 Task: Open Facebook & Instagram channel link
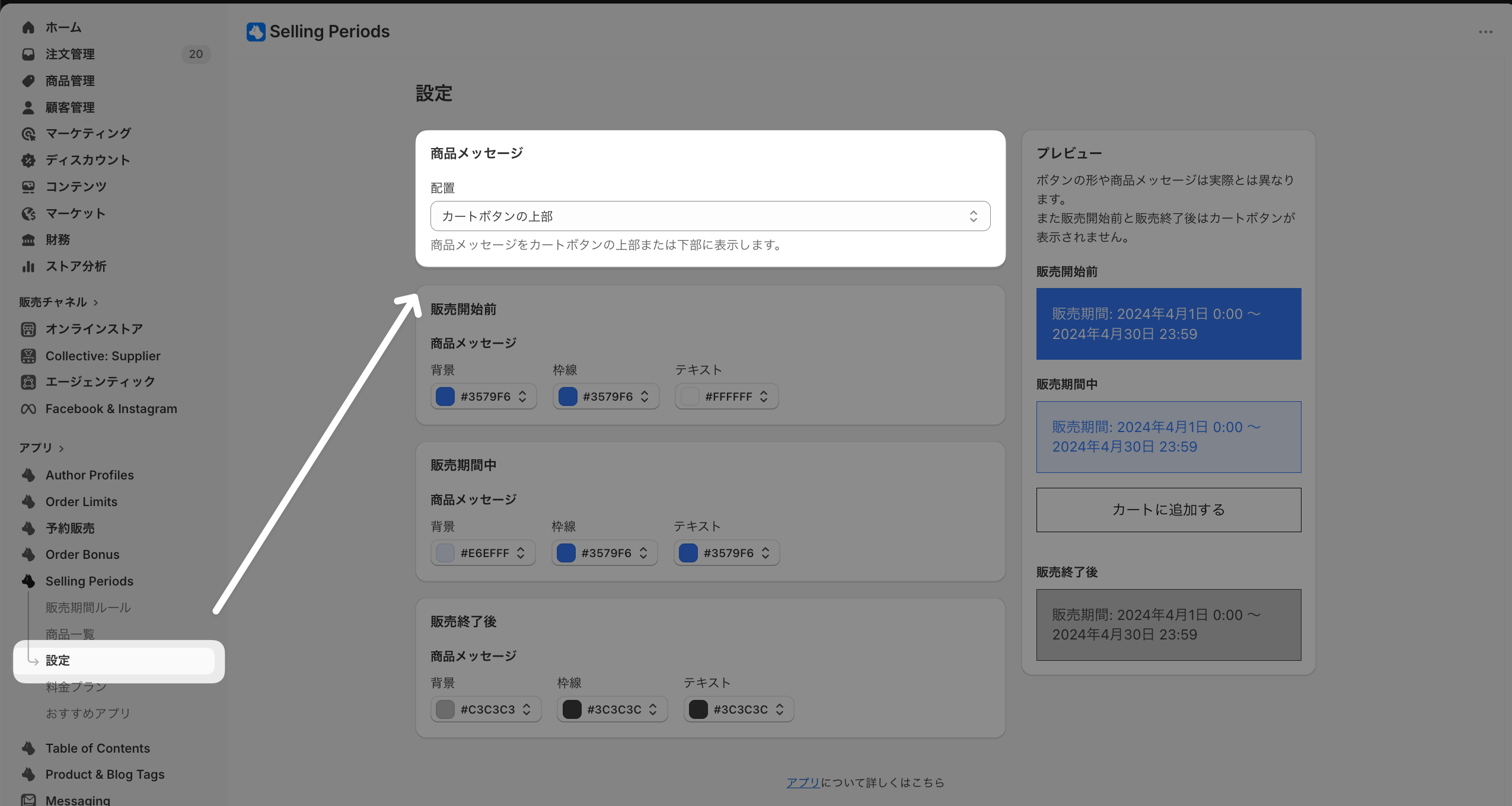[x=111, y=409]
